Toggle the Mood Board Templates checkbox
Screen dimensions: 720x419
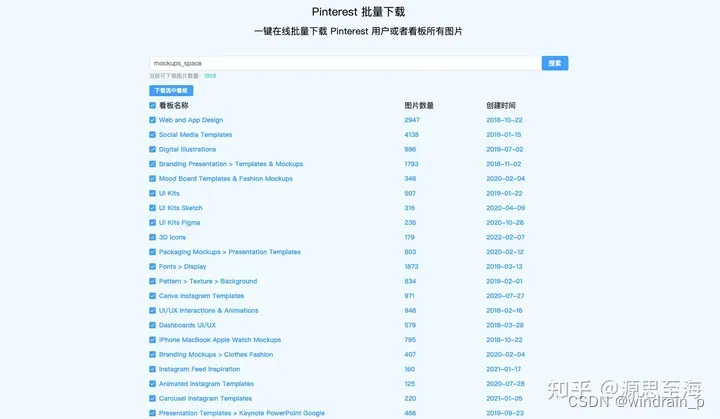[x=152, y=179]
